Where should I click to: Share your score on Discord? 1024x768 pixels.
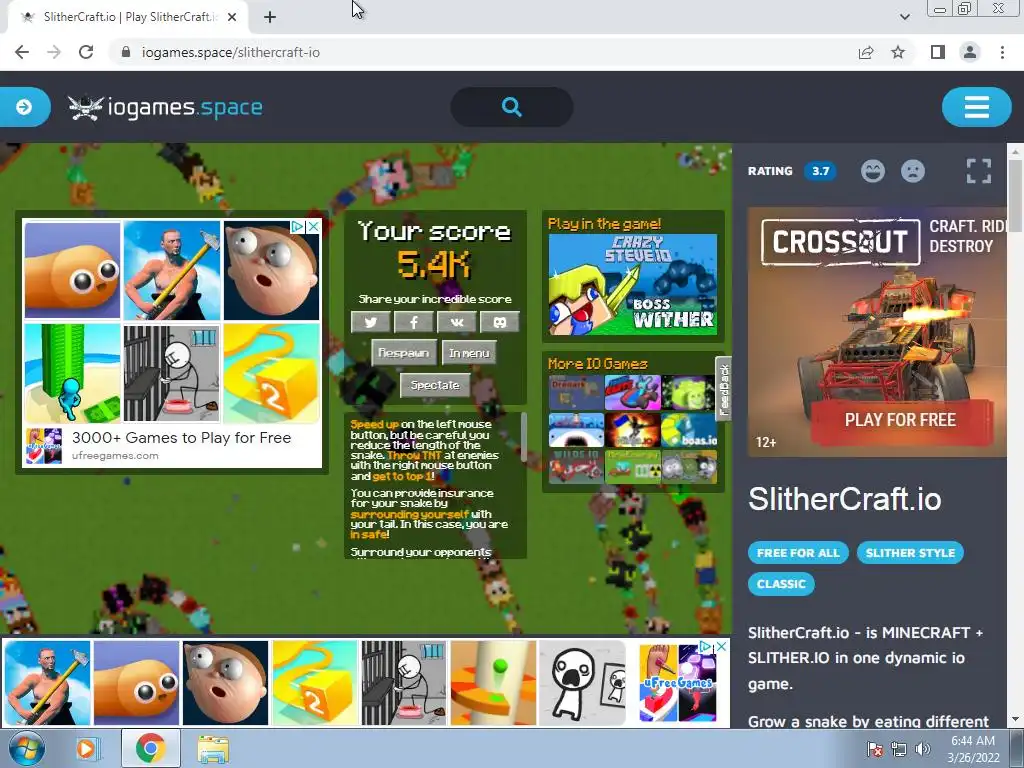point(500,322)
